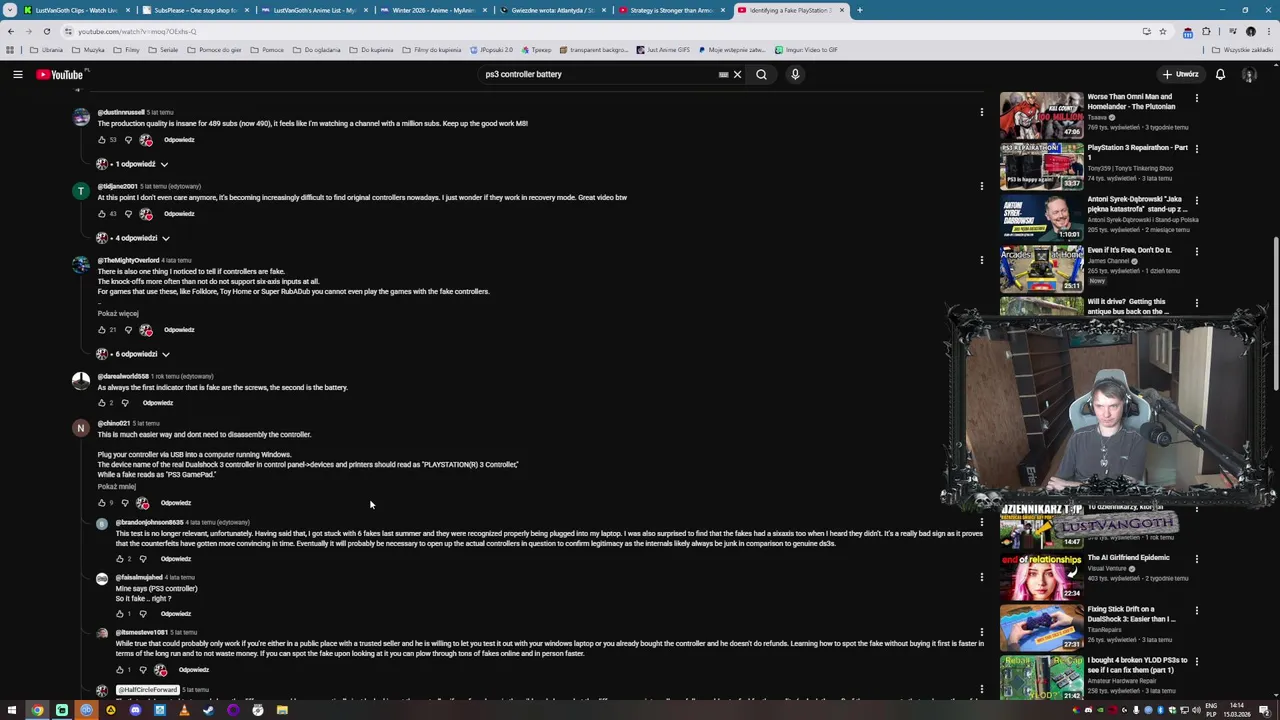
Task: Open the Worse Than Omni Man video thumbnail
Action: pyautogui.click(x=1041, y=115)
